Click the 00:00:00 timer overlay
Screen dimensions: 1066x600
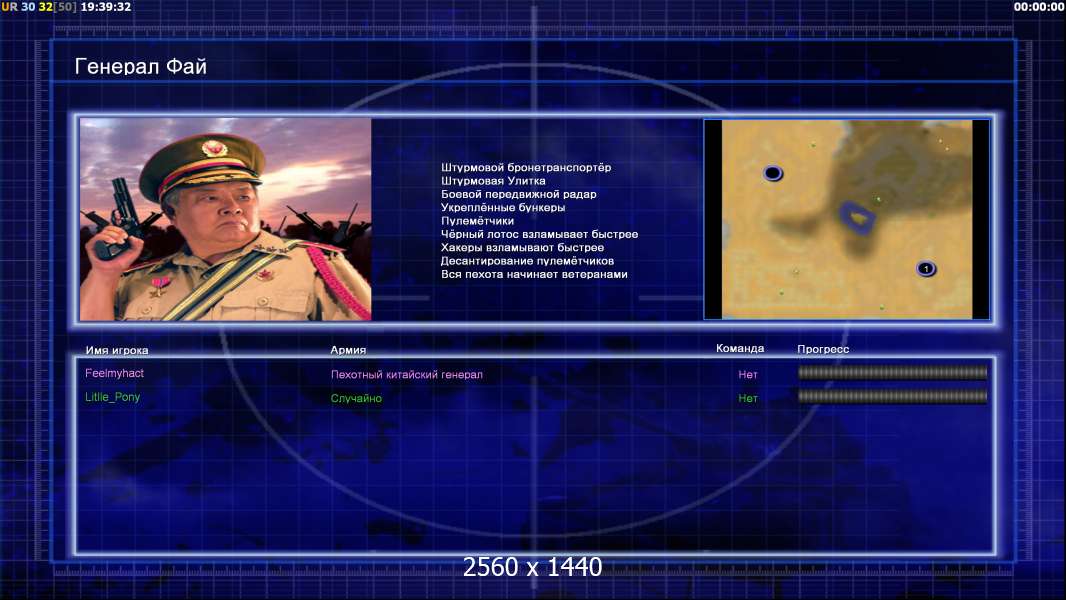(1039, 7)
